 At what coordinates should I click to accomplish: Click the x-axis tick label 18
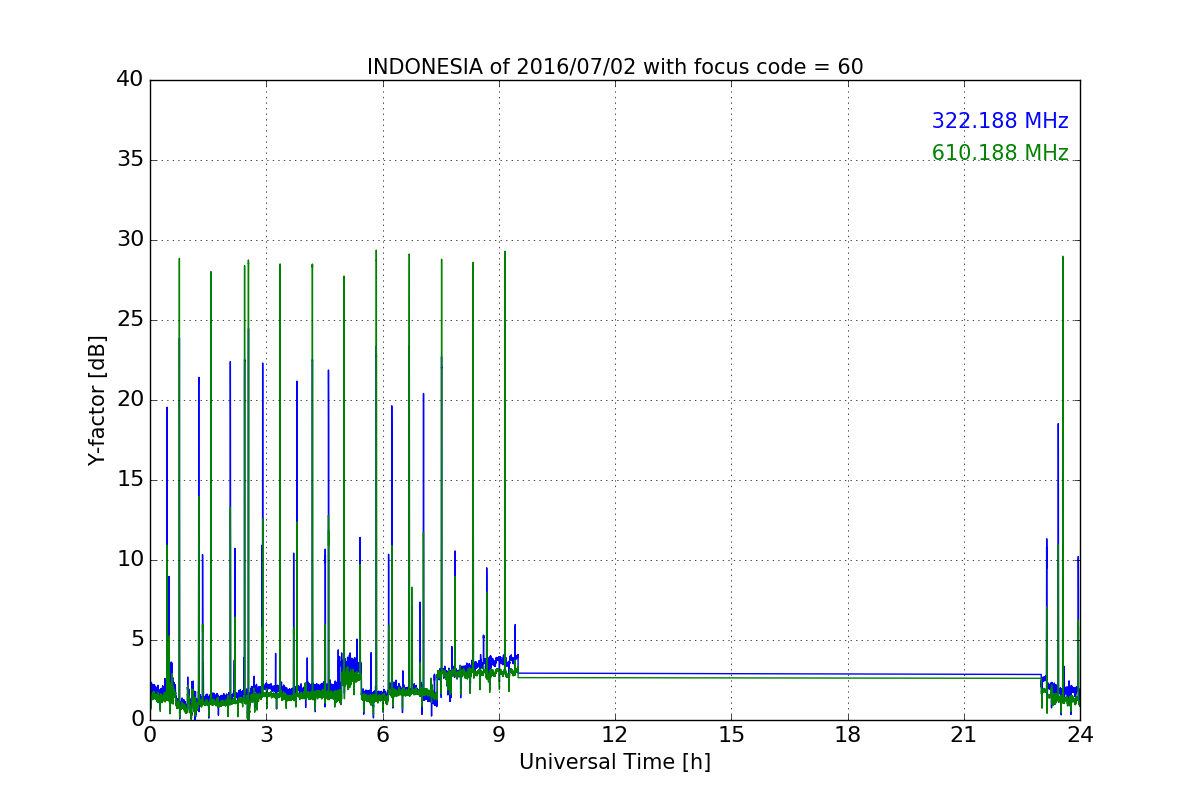coord(848,735)
